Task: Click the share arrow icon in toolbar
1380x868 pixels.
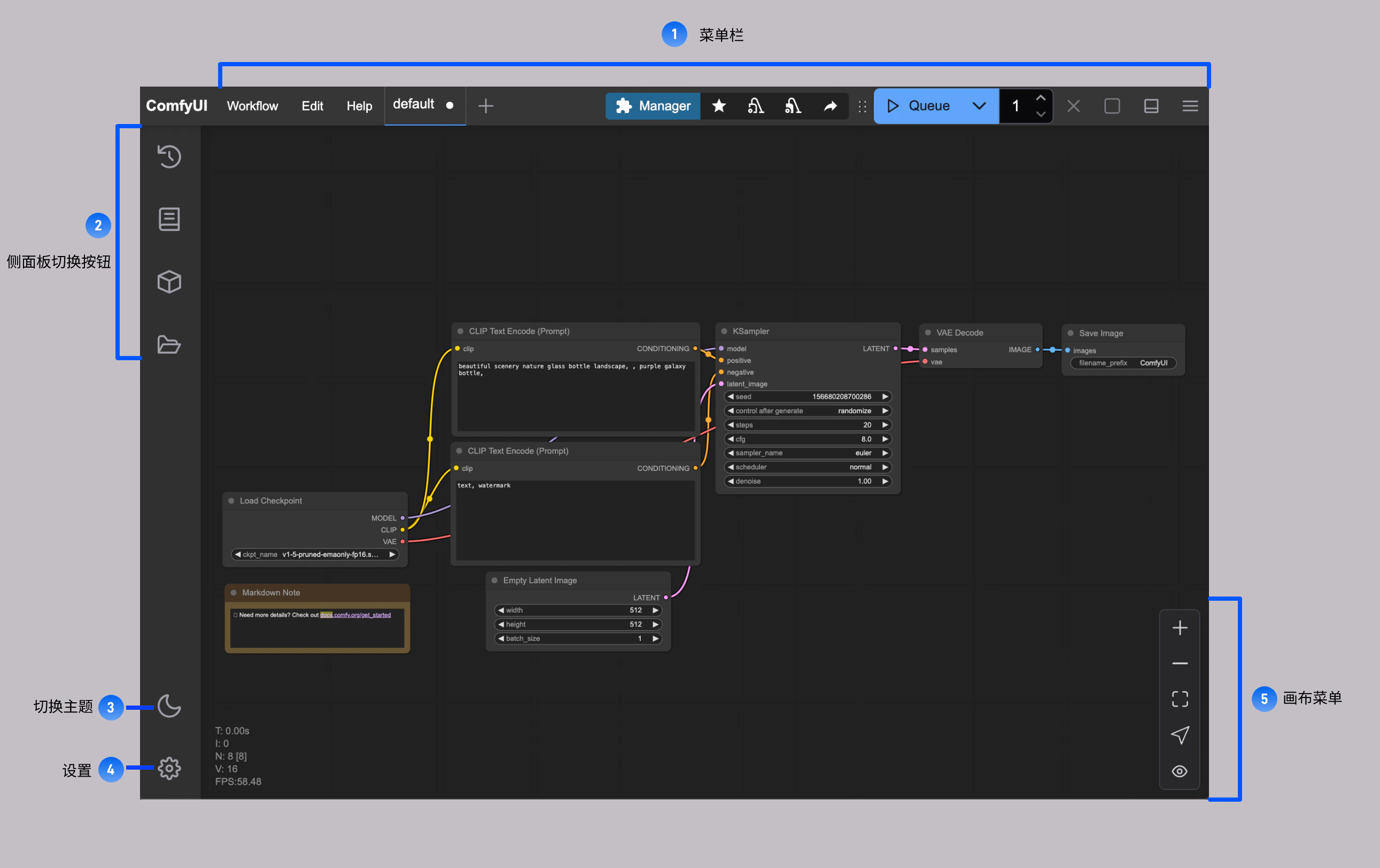Action: click(830, 106)
